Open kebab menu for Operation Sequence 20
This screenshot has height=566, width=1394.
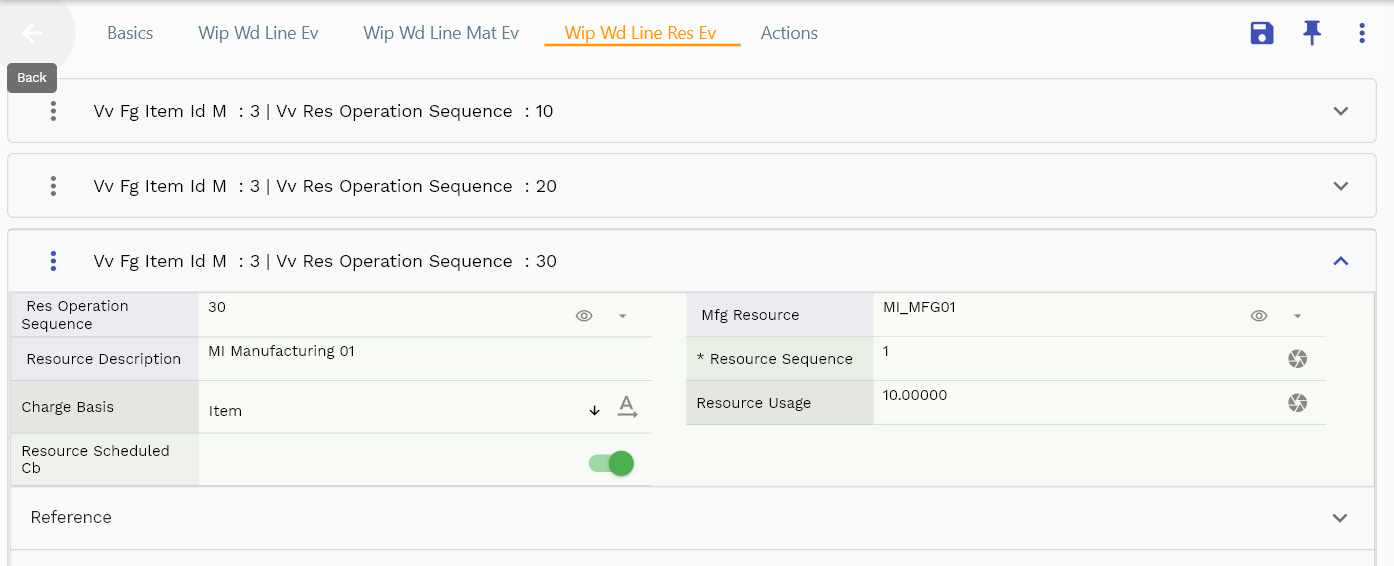(53, 186)
